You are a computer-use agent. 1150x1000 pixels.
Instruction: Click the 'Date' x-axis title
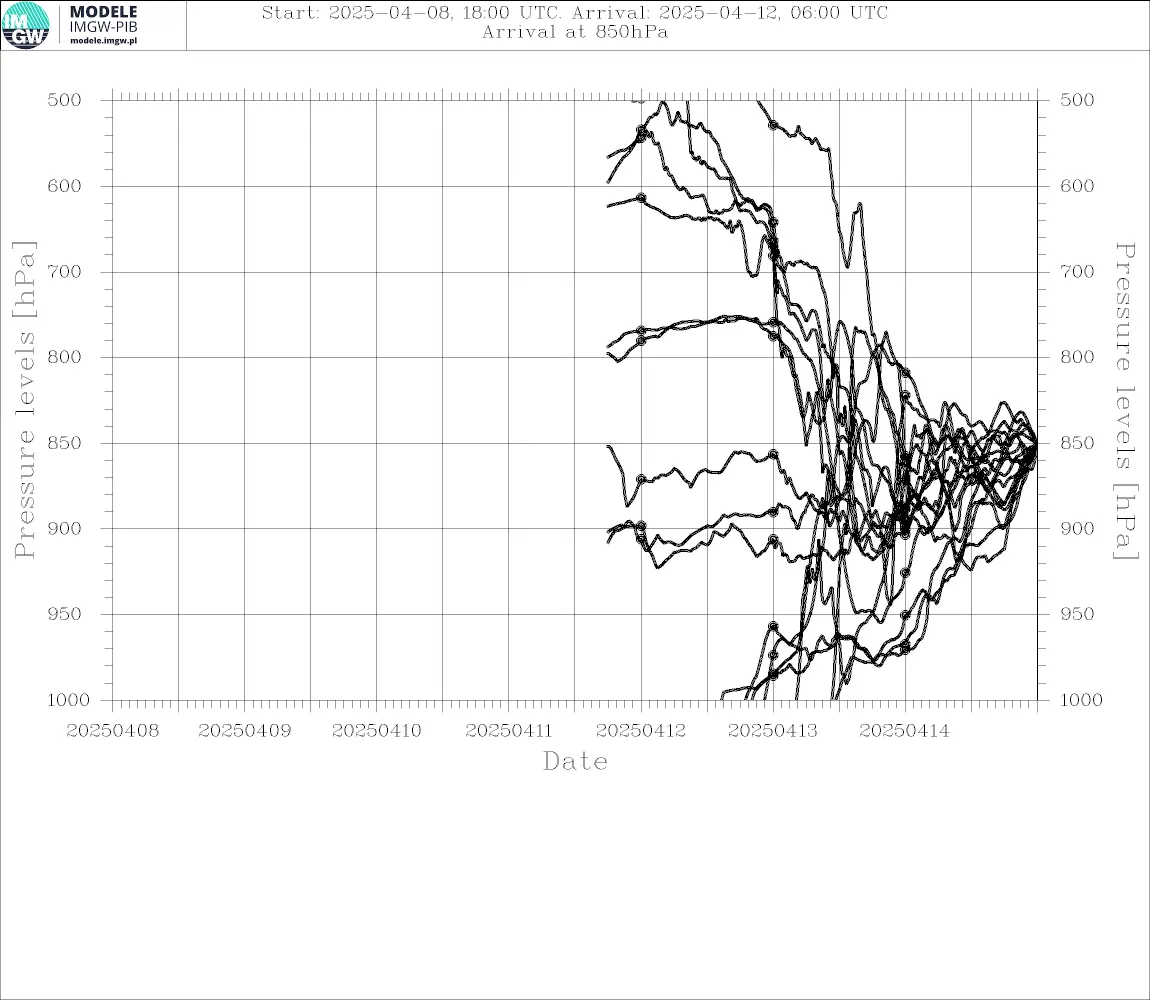(575, 762)
